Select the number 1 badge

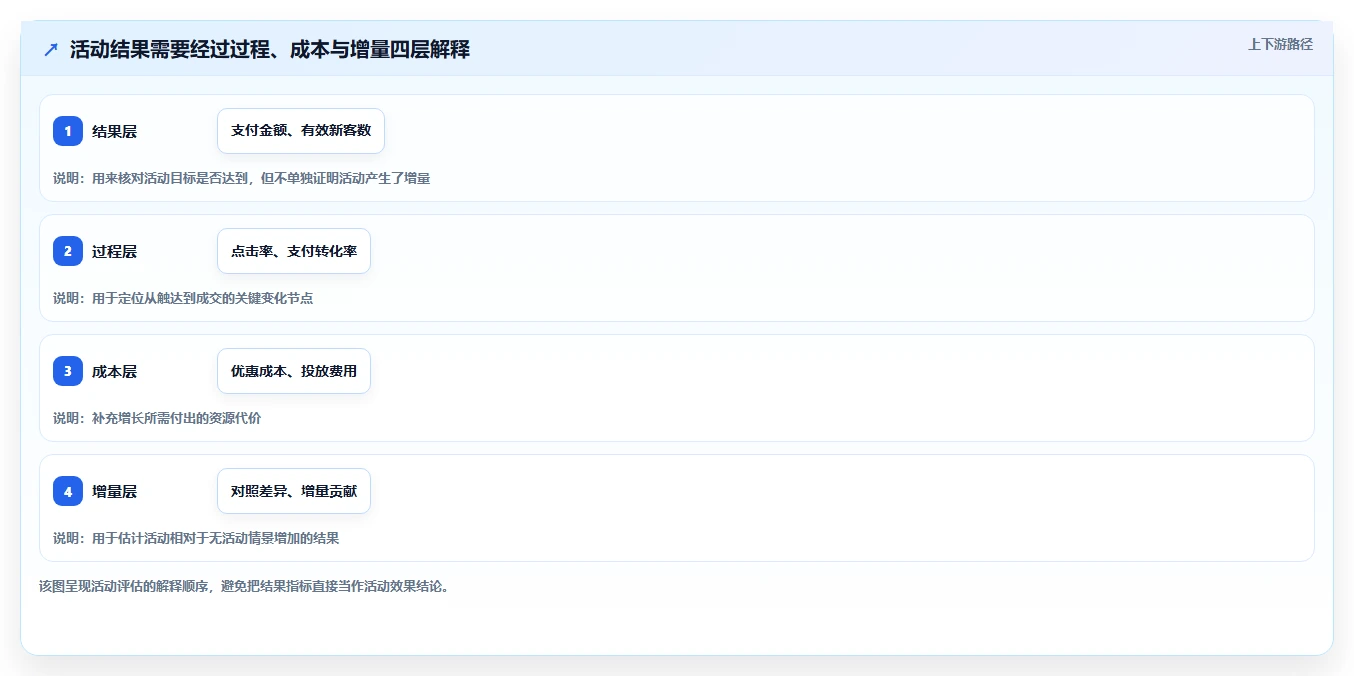pos(68,131)
